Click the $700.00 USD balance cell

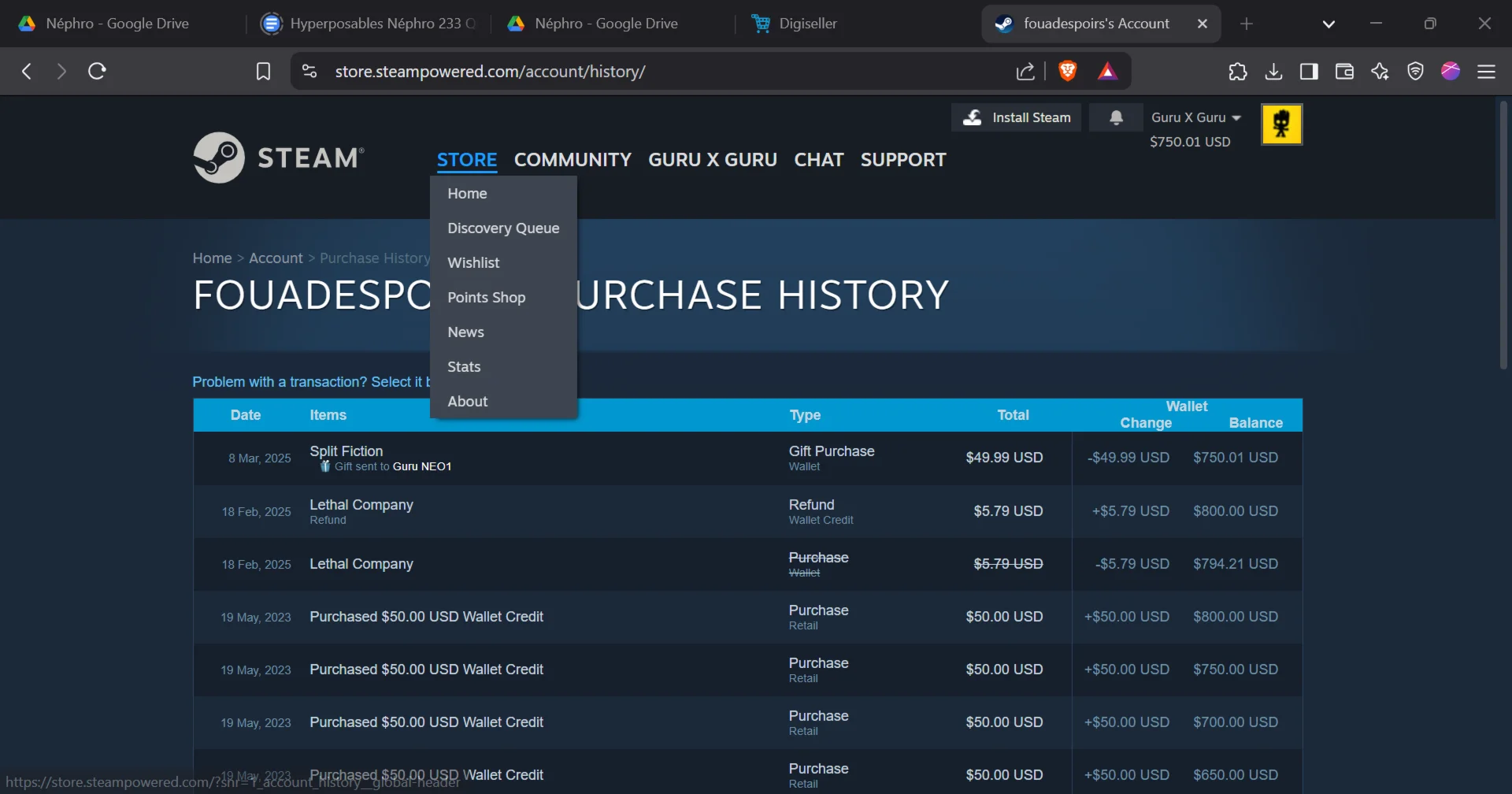click(x=1235, y=722)
